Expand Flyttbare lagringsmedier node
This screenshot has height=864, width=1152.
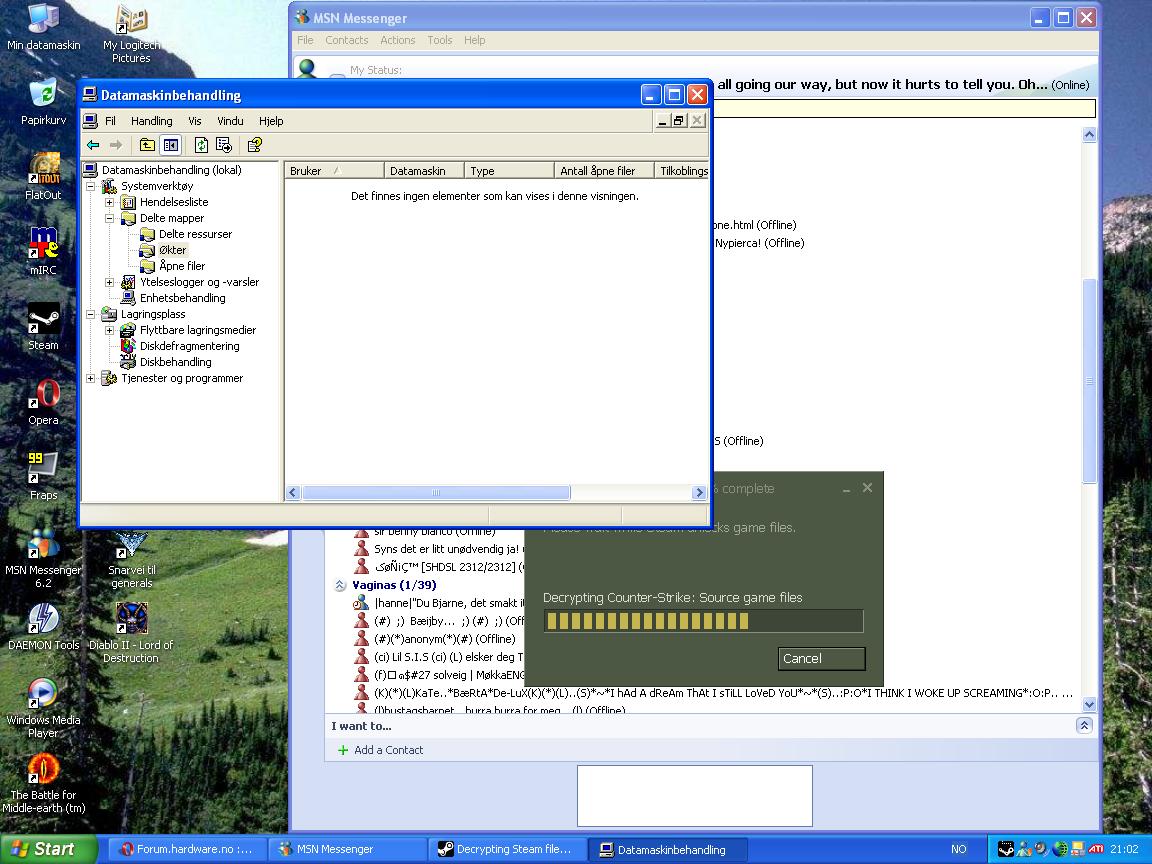(x=109, y=331)
